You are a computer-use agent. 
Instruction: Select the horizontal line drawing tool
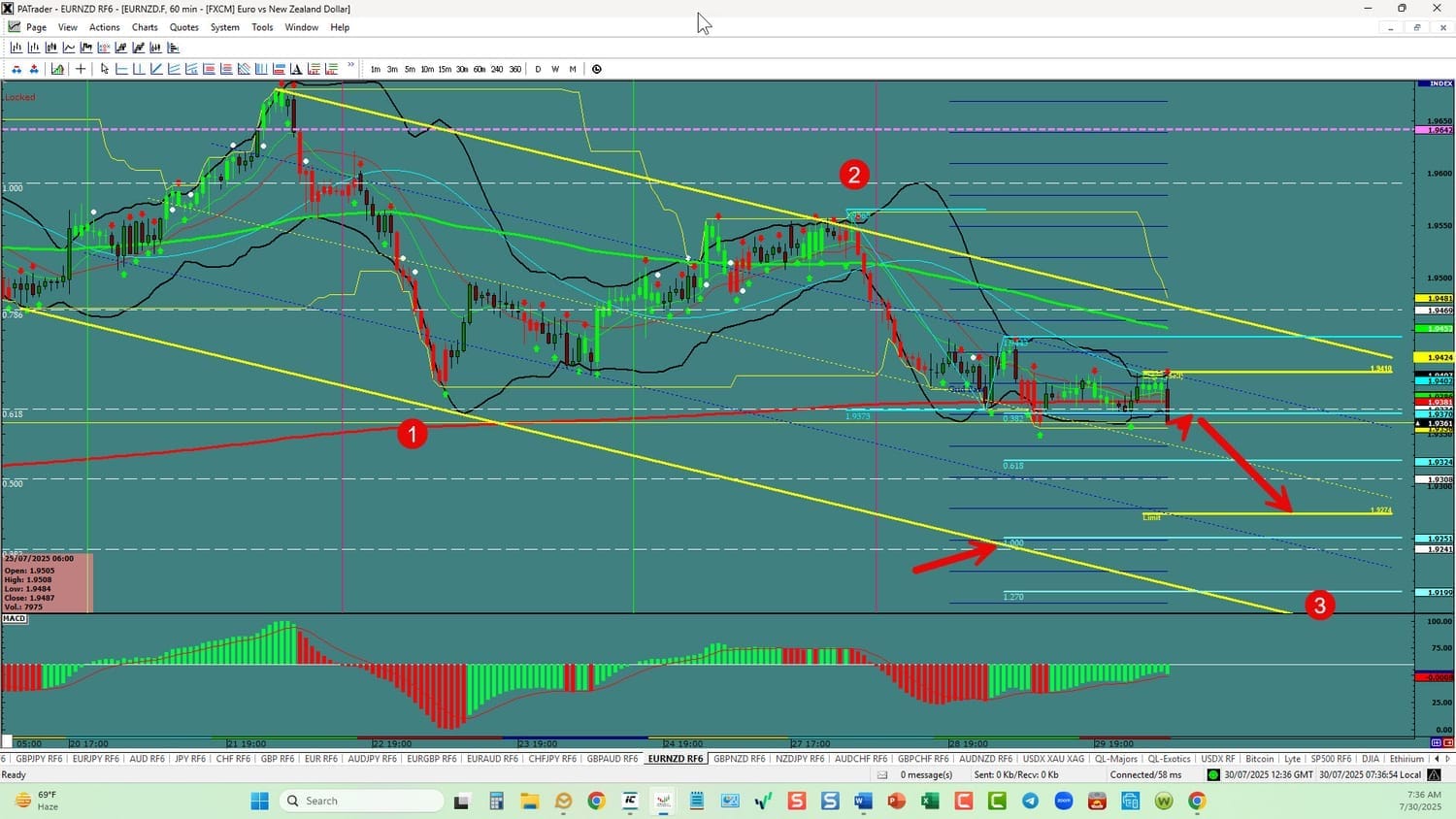click(x=121, y=69)
